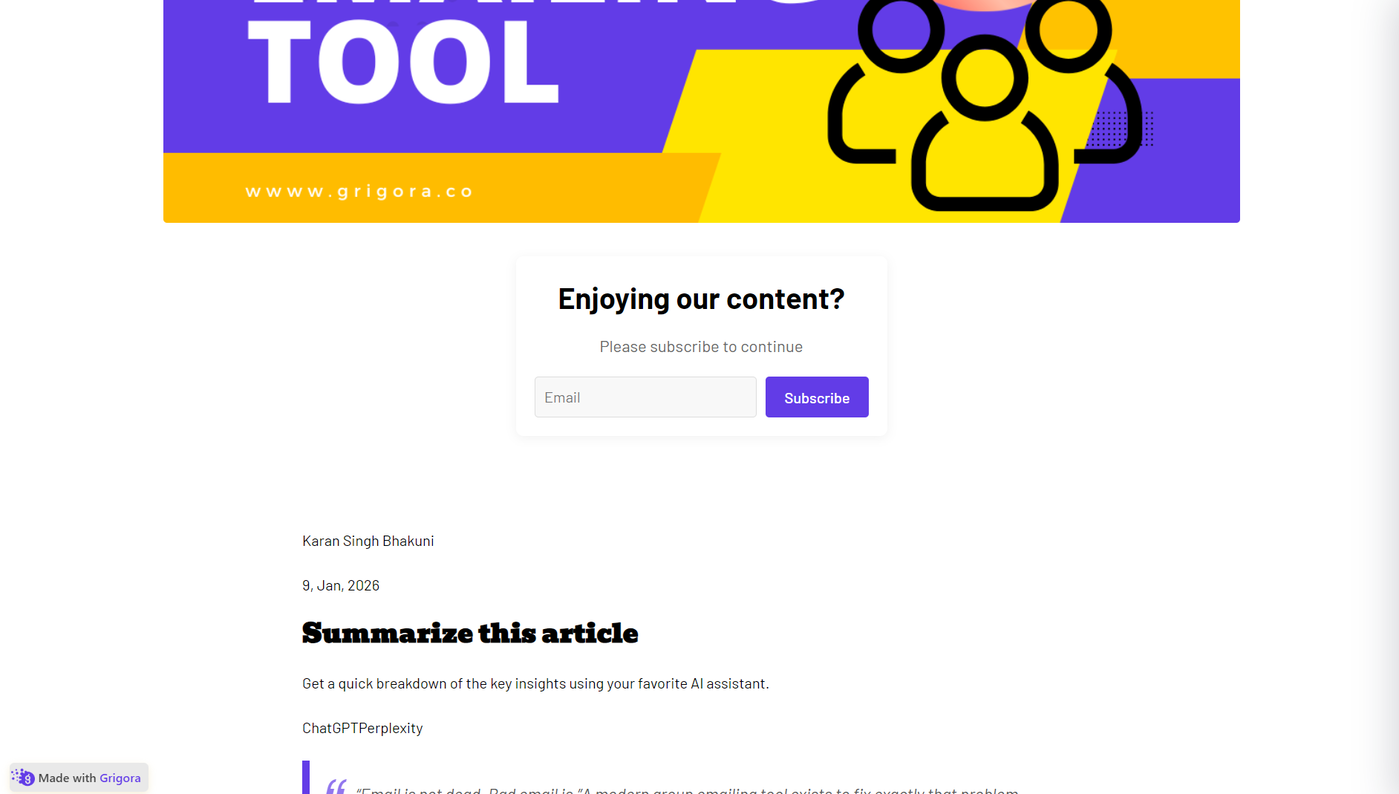Click the Made with badge text
This screenshot has height=794, width=1399.
67,778
